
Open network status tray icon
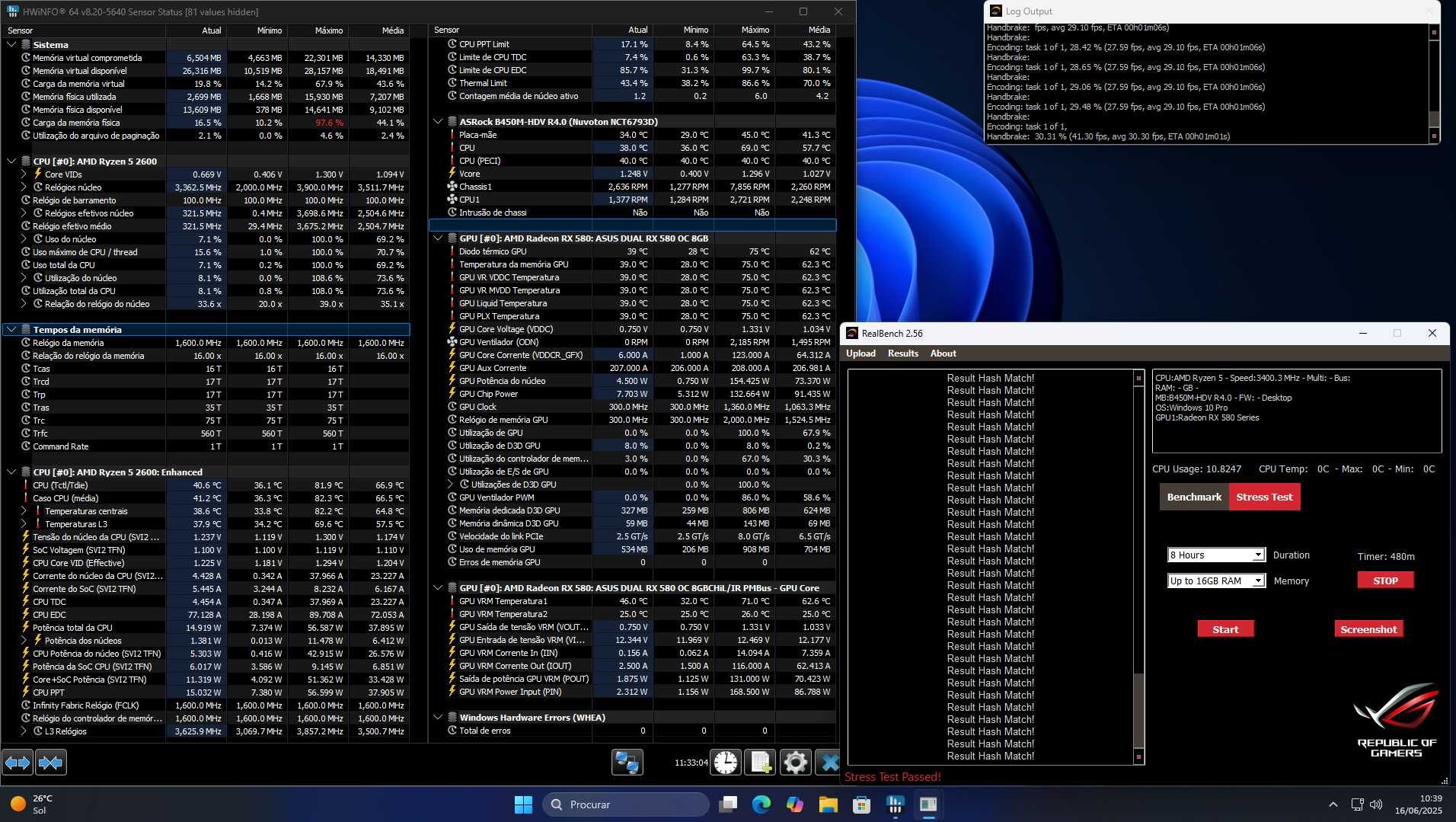1357,804
